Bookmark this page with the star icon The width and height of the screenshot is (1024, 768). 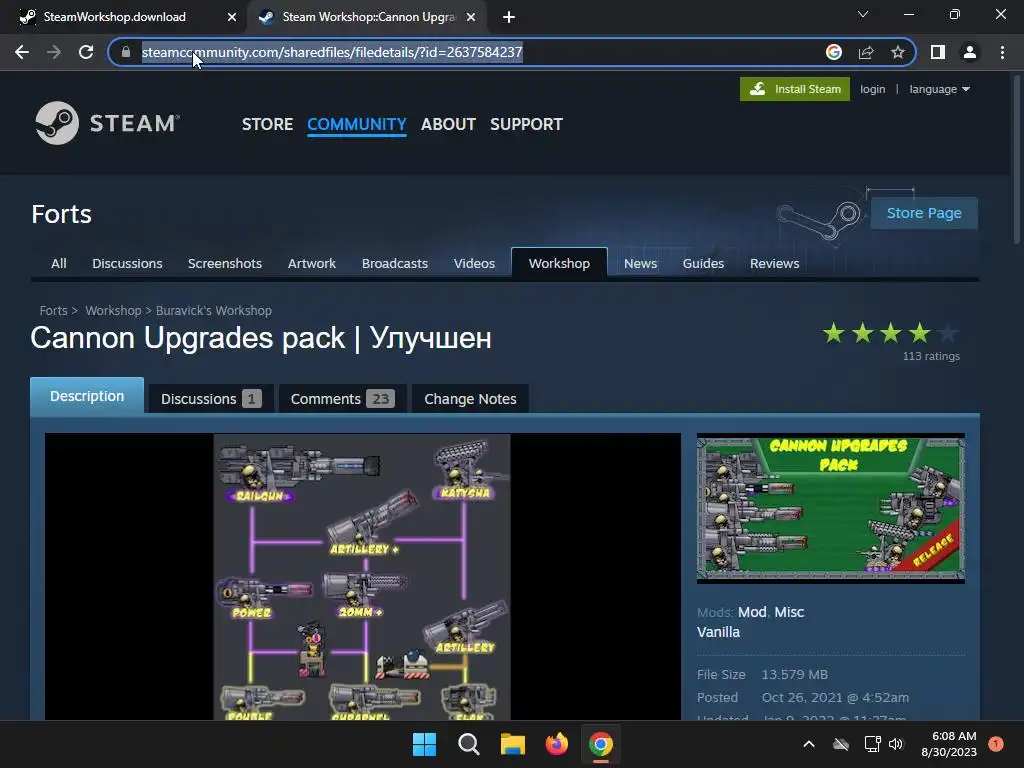click(x=898, y=52)
